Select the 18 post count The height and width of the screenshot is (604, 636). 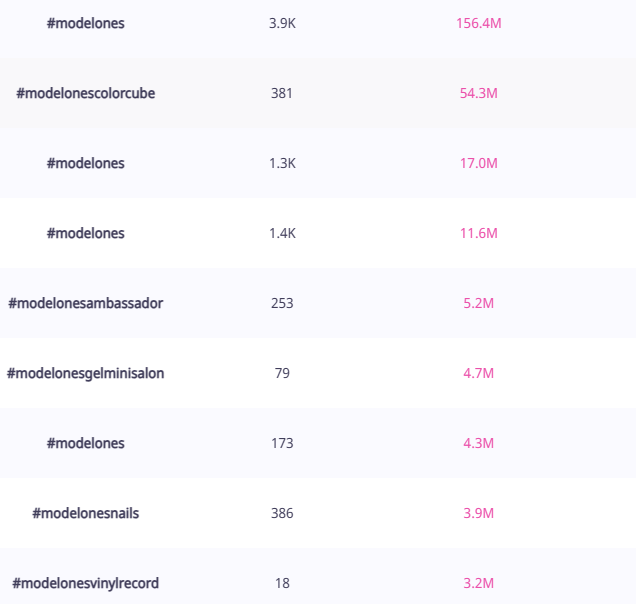pos(282,583)
